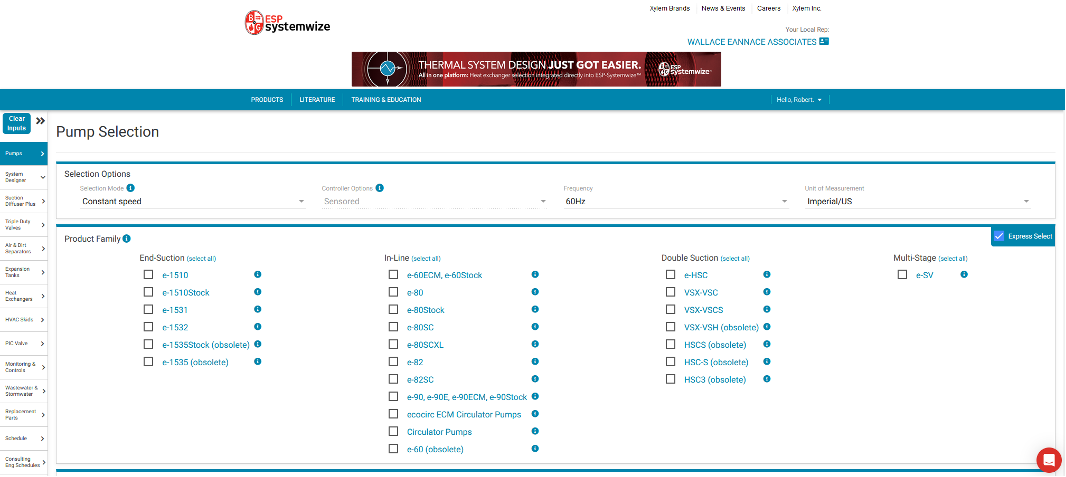Enable the e-80SC pump checkbox
This screenshot has height=477, width=1066.
(393, 327)
